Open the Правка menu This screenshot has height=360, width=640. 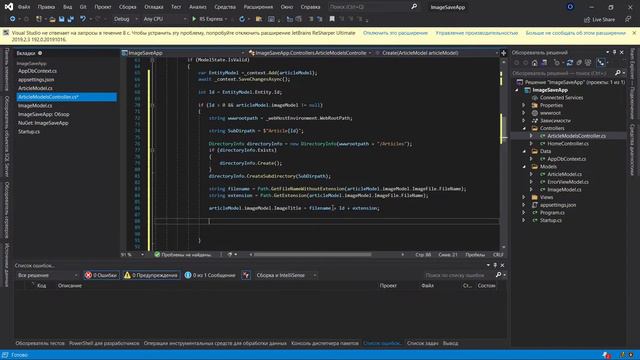[46, 7]
